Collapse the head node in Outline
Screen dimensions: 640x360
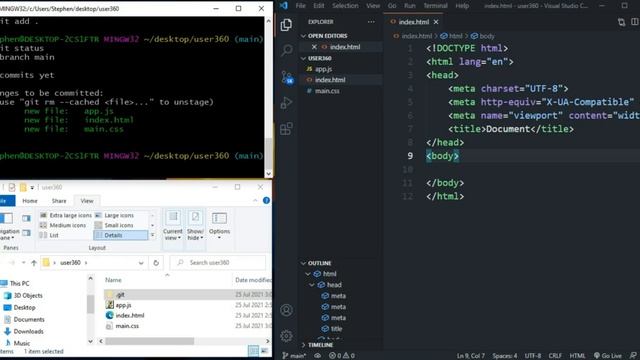tap(312, 285)
